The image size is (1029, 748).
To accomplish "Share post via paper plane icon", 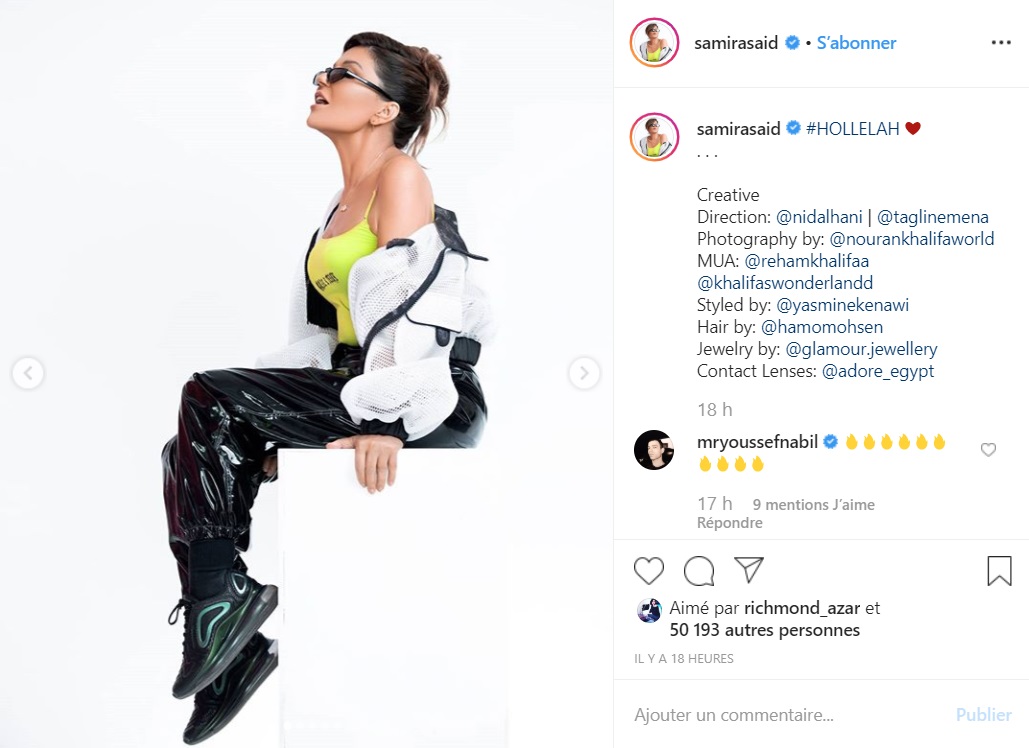I will (x=749, y=570).
